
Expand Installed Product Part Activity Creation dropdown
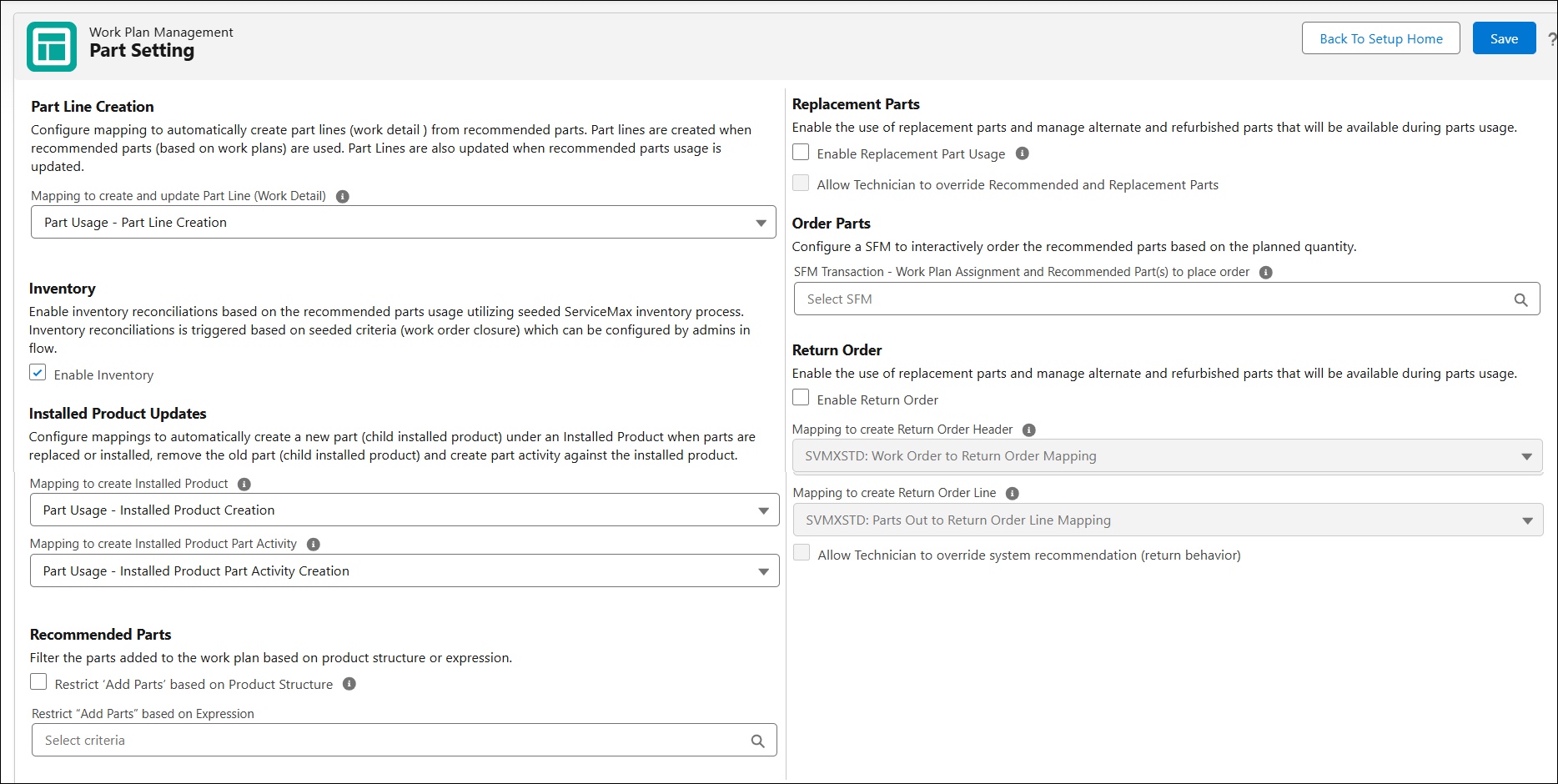pyautogui.click(x=405, y=571)
